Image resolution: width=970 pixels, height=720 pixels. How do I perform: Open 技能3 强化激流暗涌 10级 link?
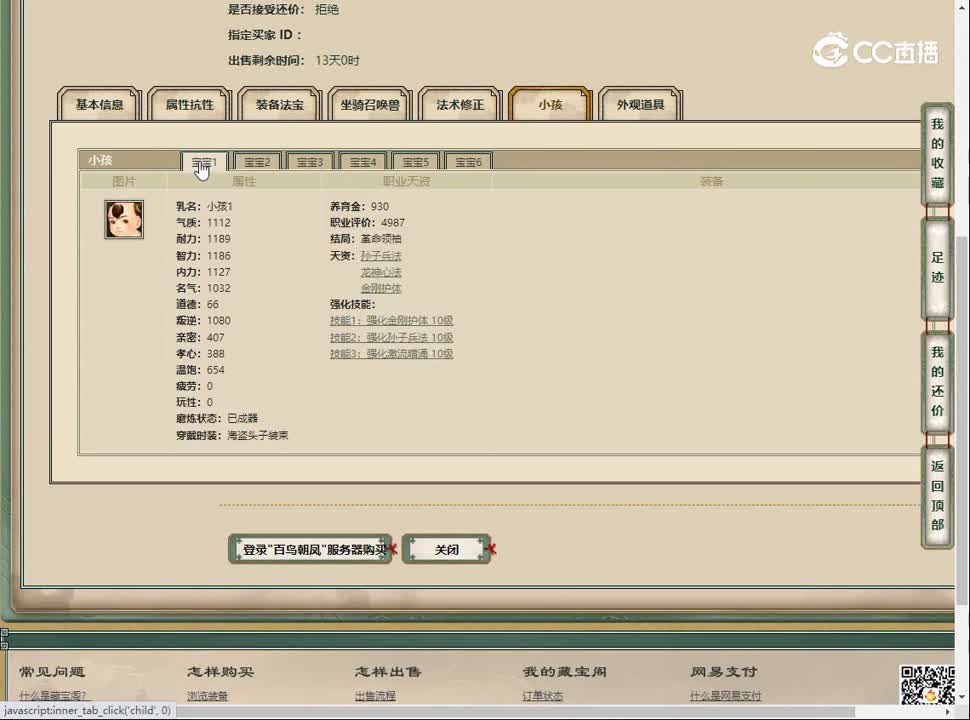pos(392,353)
